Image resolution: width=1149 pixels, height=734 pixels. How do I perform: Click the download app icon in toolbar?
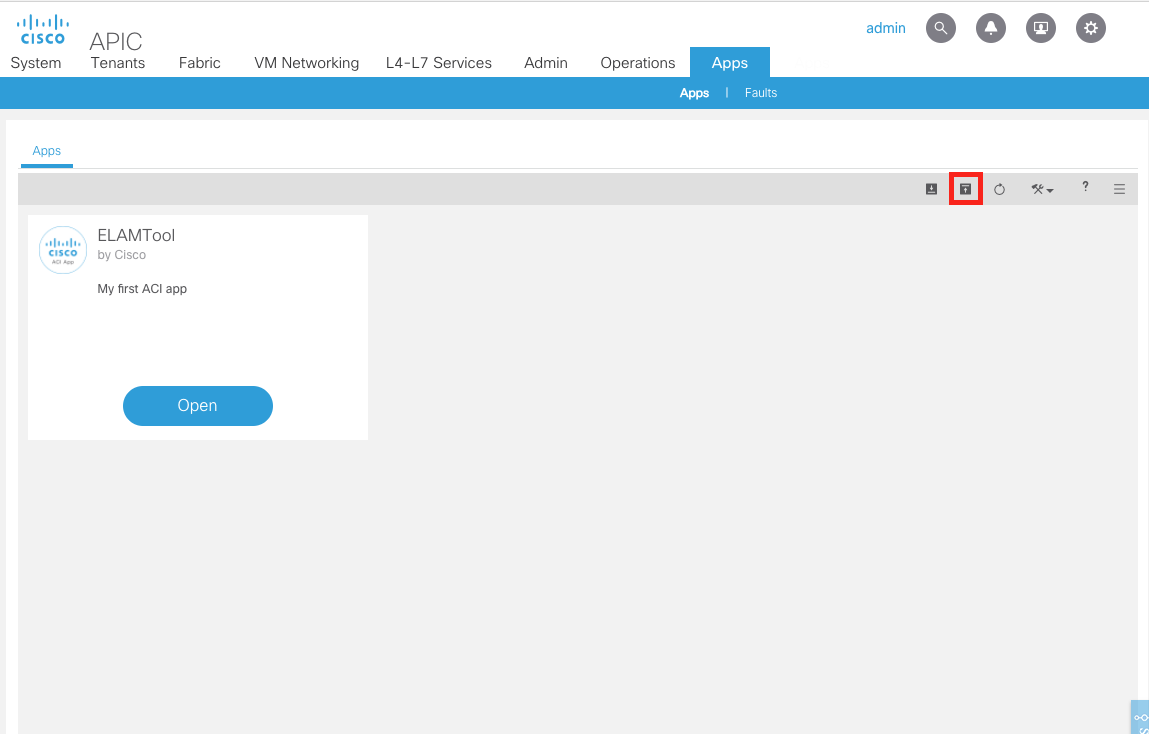coord(931,189)
